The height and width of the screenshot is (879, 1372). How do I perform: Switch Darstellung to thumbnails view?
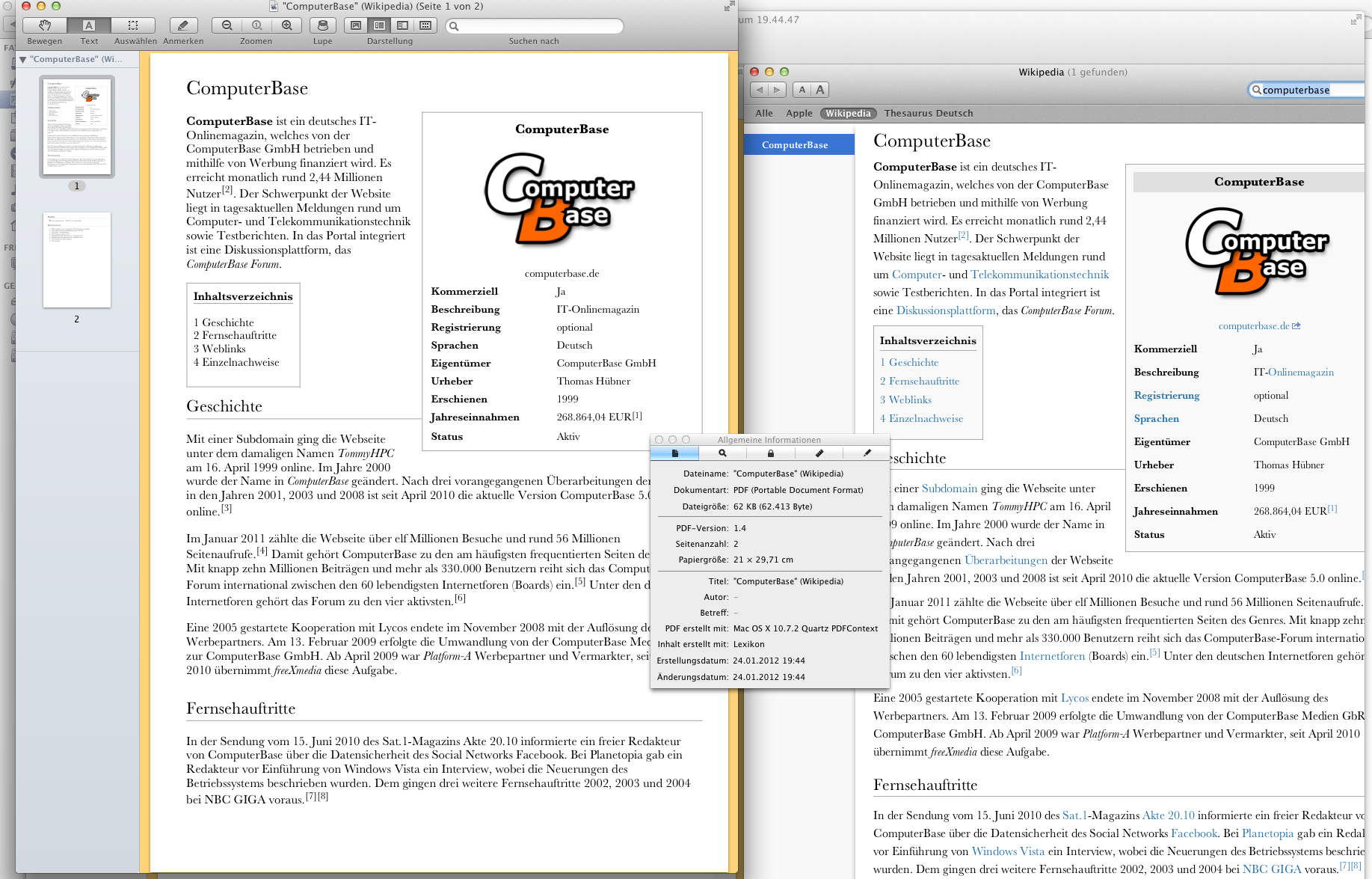pos(379,25)
